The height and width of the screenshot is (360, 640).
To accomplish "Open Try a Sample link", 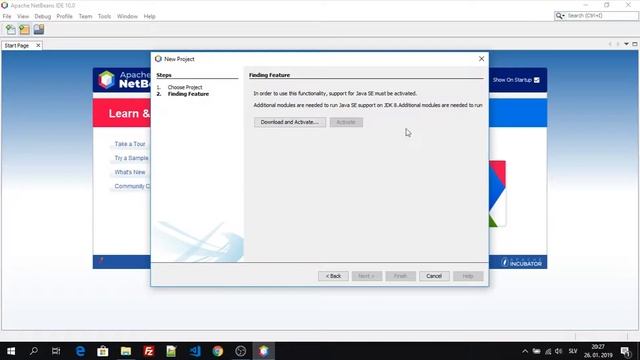I will [131, 158].
